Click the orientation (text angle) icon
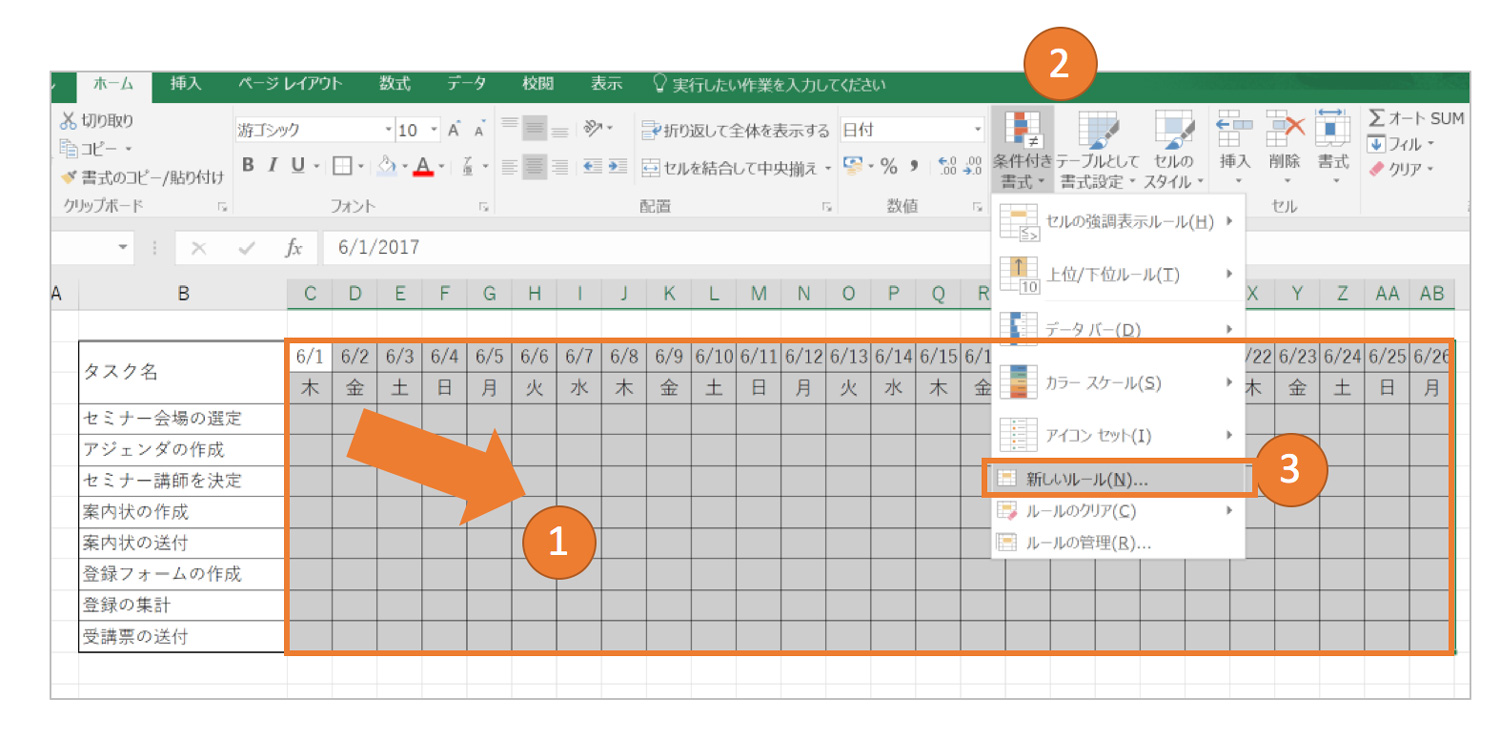The width and height of the screenshot is (1500, 740). tap(594, 128)
